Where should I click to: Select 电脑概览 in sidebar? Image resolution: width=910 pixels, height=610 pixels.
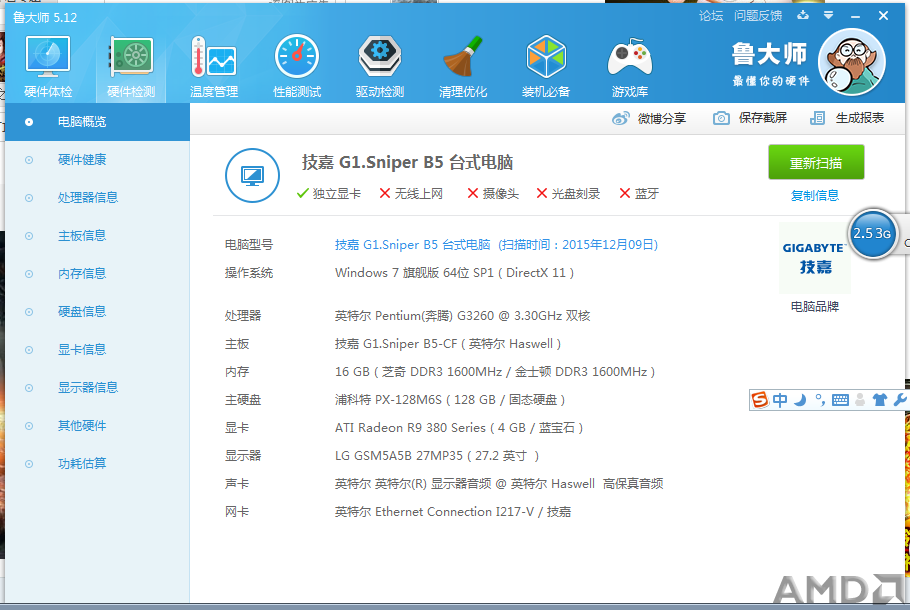(x=98, y=122)
